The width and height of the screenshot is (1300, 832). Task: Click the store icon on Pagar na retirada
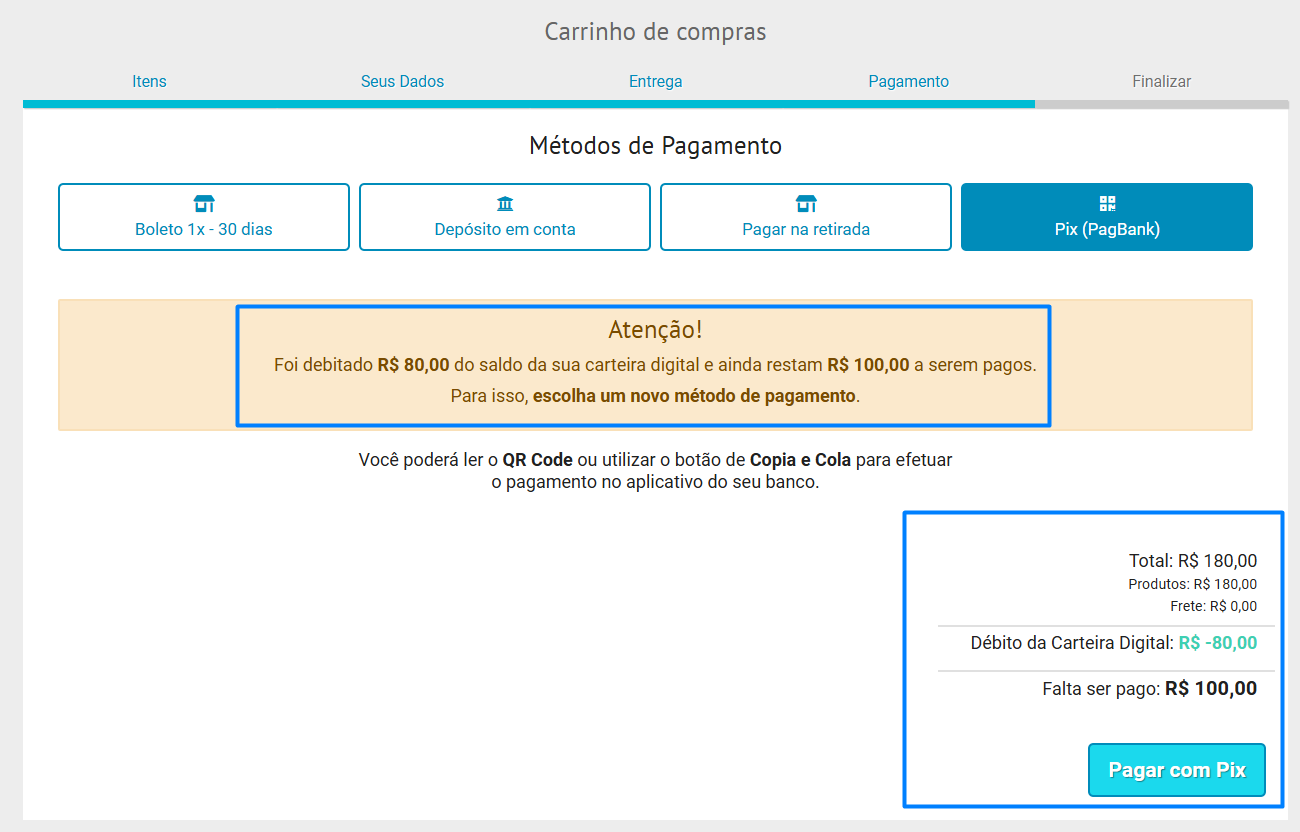806,204
